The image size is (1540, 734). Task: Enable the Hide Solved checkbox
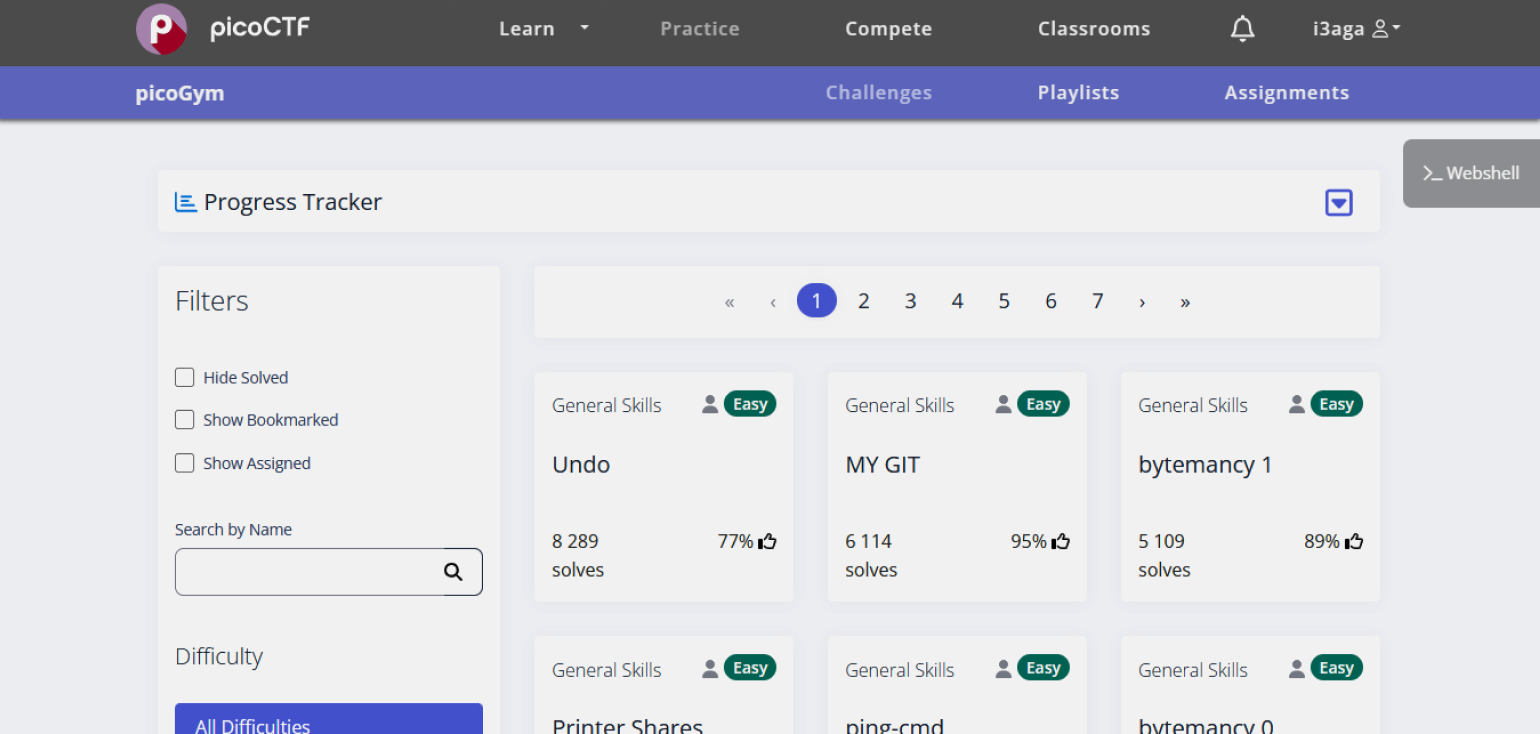click(x=185, y=378)
